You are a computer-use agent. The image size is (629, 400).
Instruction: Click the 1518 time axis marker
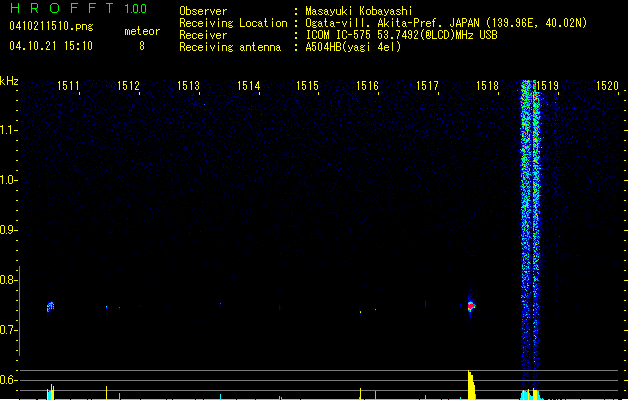click(487, 86)
